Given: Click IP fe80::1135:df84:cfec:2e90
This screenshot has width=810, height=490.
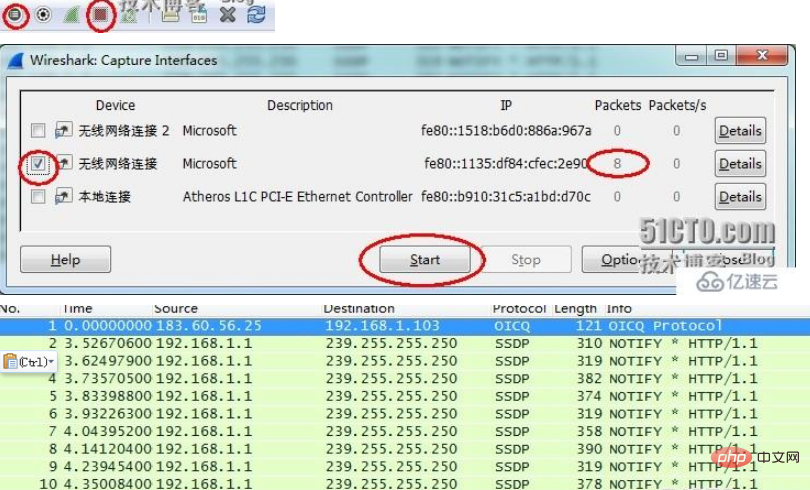Looking at the screenshot, I should 506,164.
